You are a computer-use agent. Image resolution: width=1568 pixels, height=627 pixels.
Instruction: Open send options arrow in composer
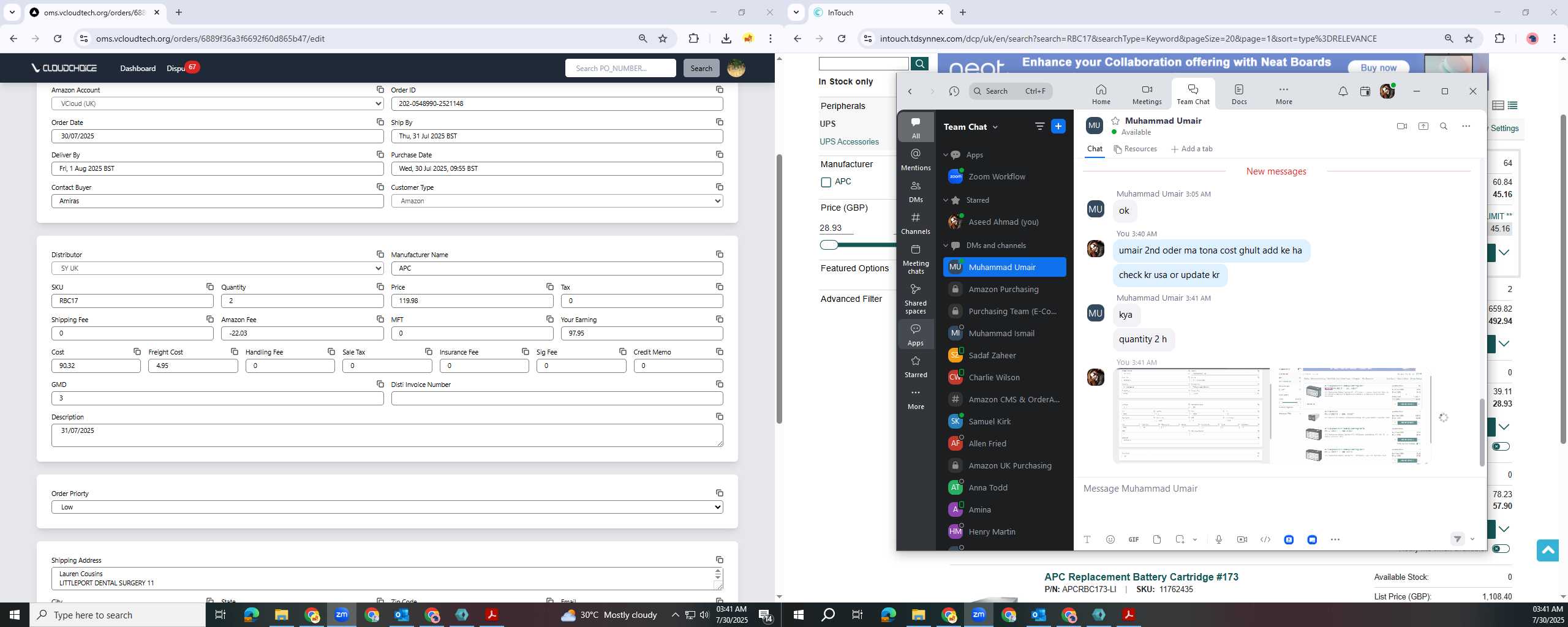(x=1472, y=539)
